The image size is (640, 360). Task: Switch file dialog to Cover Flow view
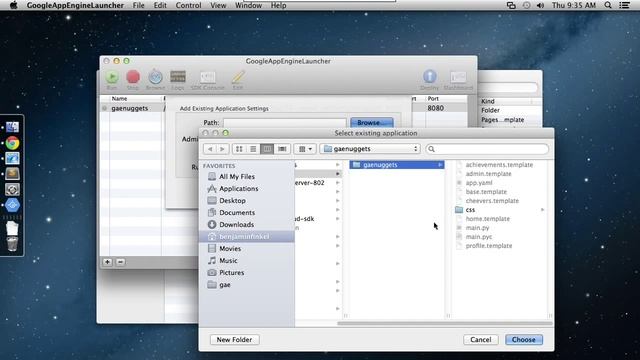point(282,149)
